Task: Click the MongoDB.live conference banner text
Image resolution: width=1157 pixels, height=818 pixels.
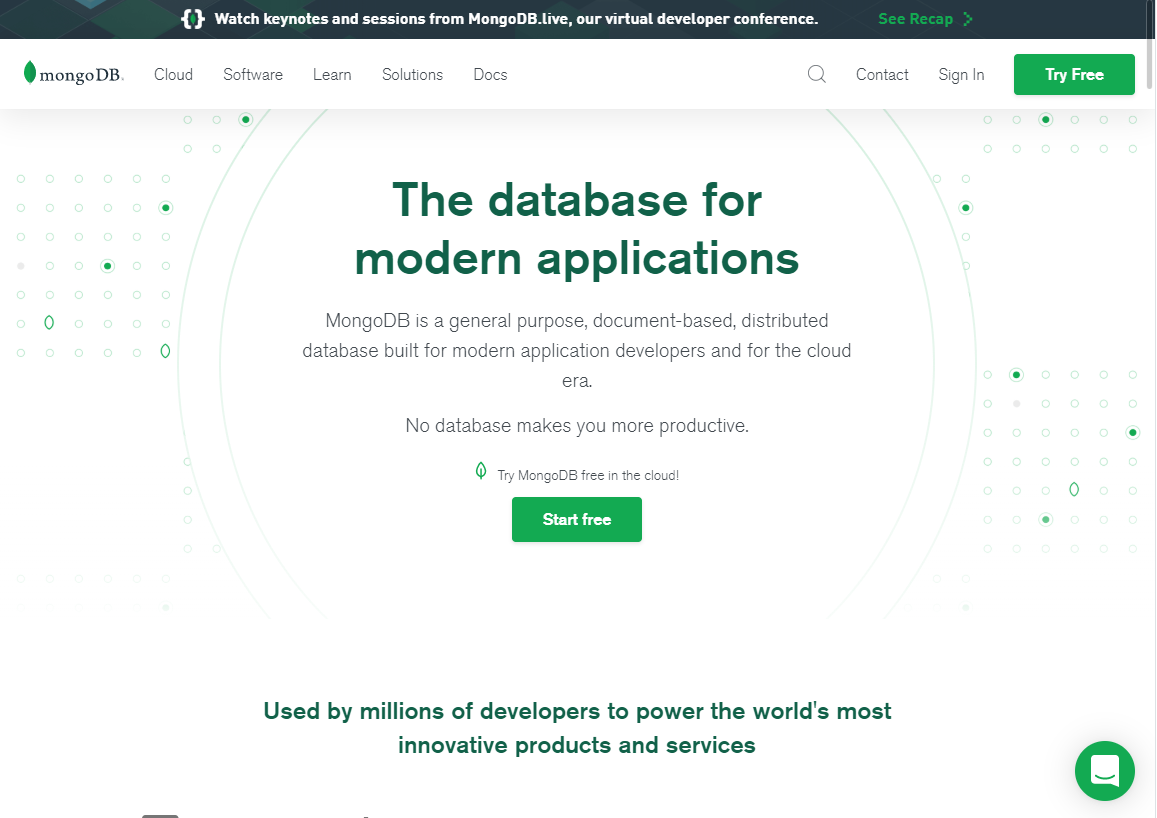Action: [517, 19]
